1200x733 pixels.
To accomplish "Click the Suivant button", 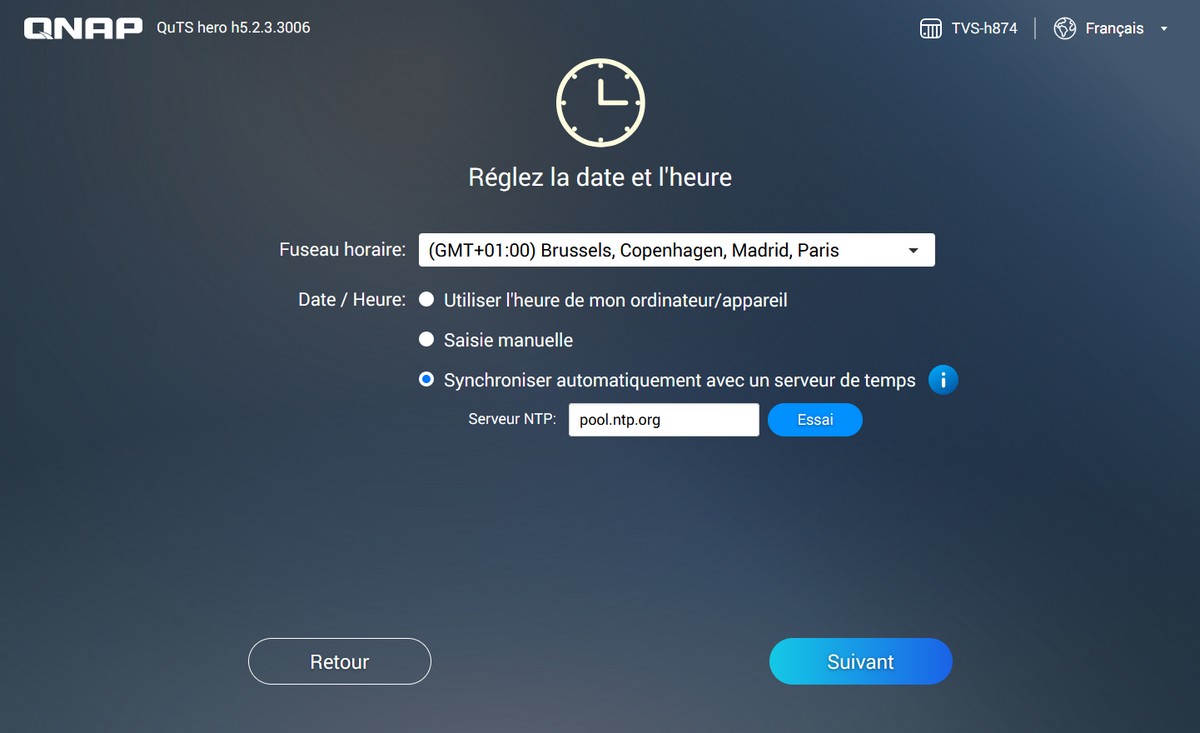I will (860, 662).
